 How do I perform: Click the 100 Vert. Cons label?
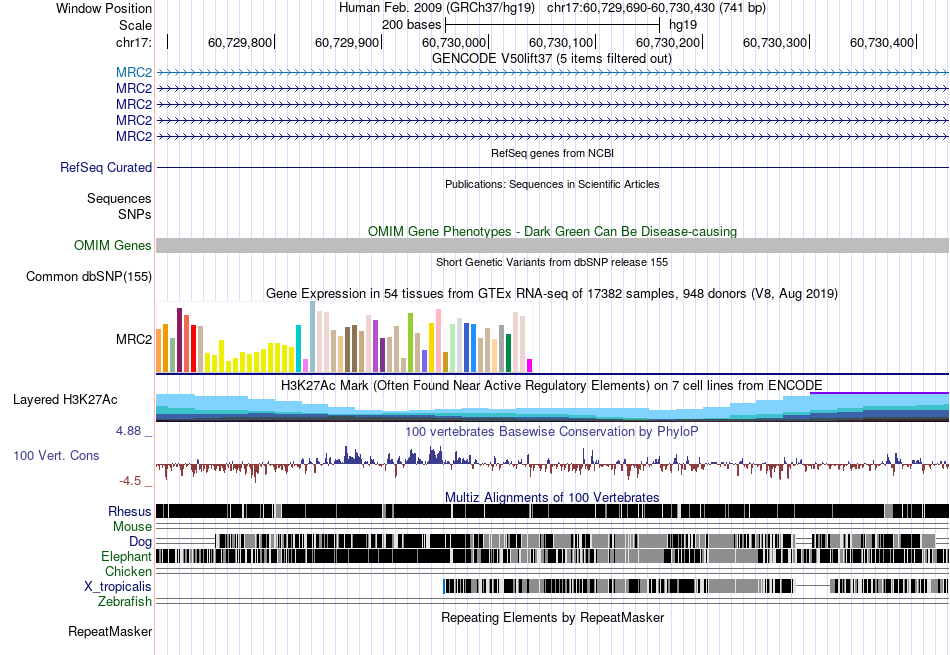tap(56, 456)
